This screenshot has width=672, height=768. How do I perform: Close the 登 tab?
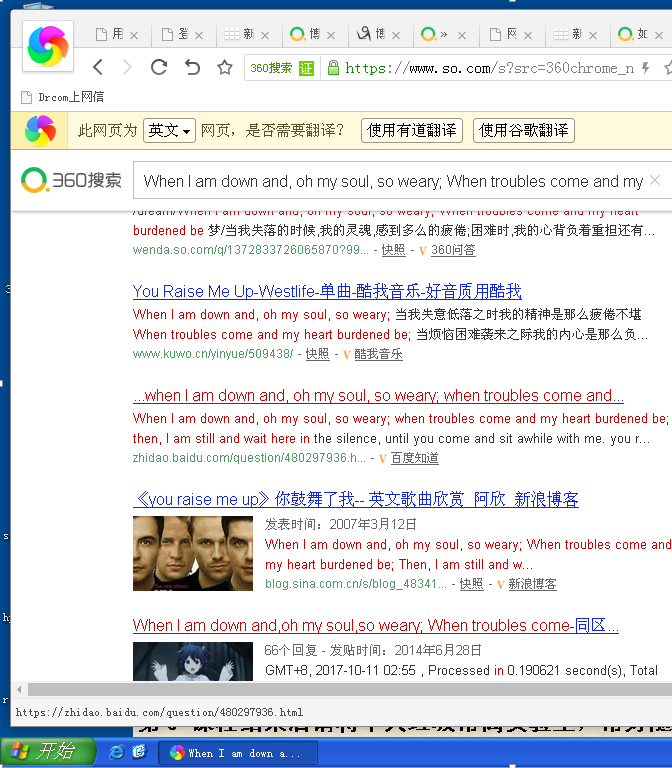point(199,35)
